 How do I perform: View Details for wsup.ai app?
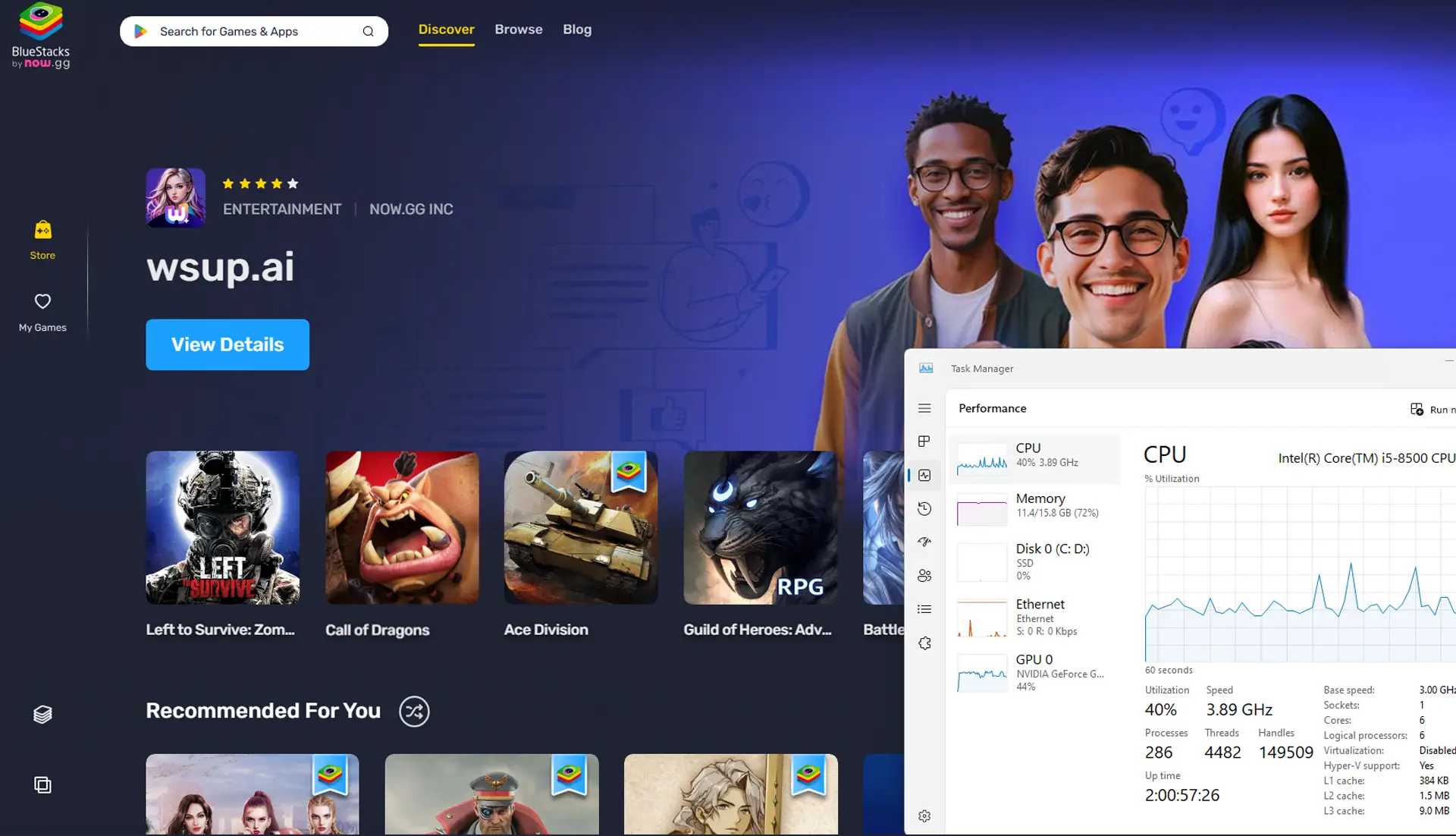pyautogui.click(x=227, y=344)
